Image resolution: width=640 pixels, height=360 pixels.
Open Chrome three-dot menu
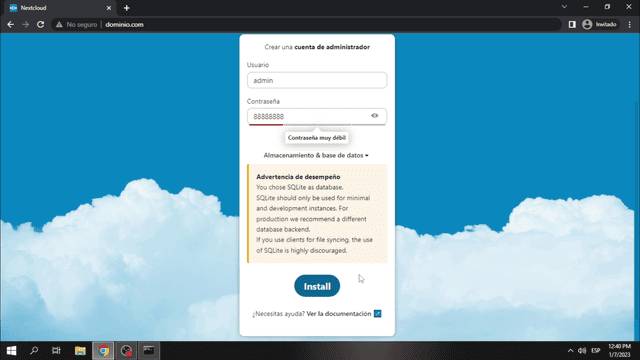(x=630, y=24)
